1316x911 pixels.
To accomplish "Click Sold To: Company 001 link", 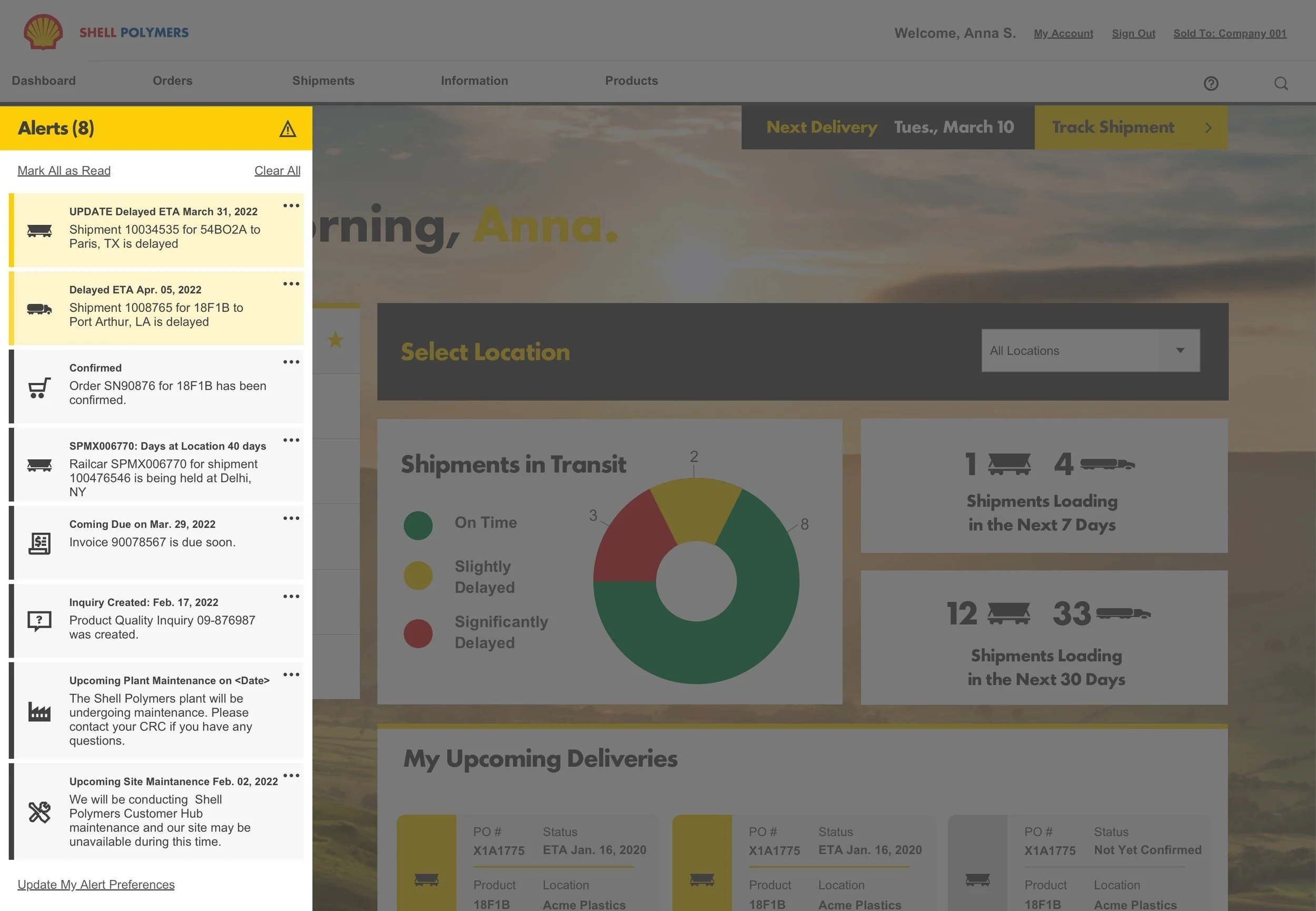I will (1229, 33).
